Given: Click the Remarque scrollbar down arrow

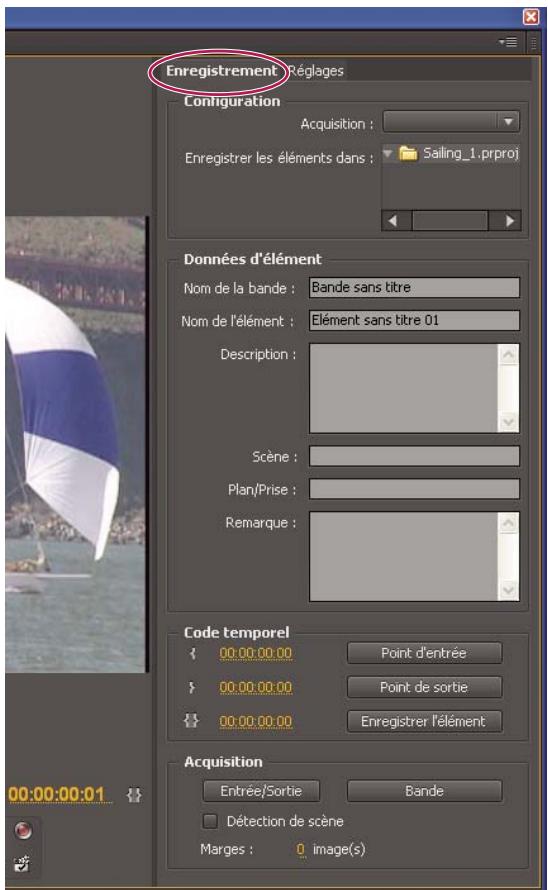Looking at the screenshot, I should point(508,590).
